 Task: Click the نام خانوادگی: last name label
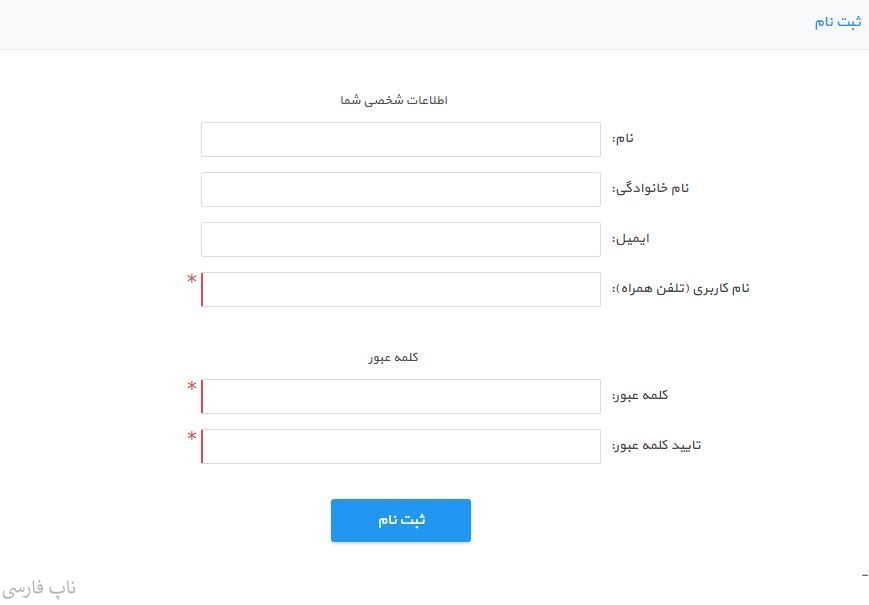coord(650,188)
